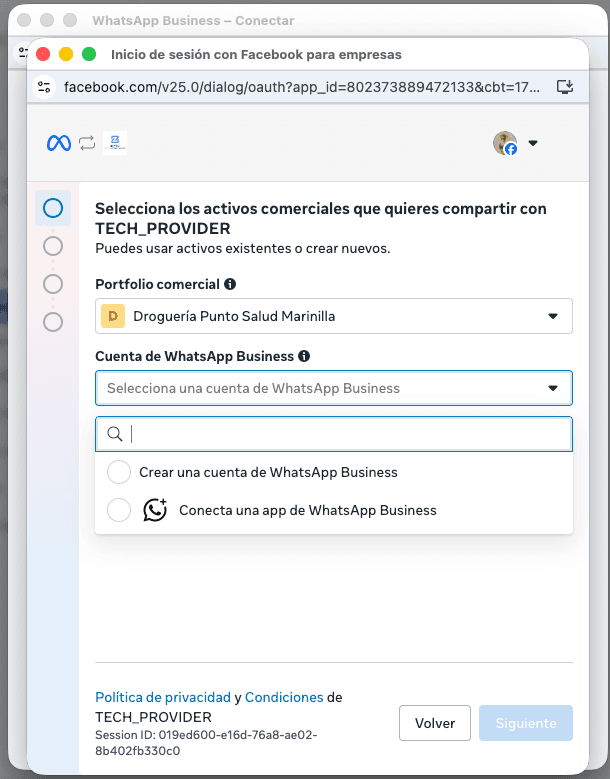Screen dimensions: 610x779
Task: Click the WhatsApp chat icon in the list
Action: 155,510
